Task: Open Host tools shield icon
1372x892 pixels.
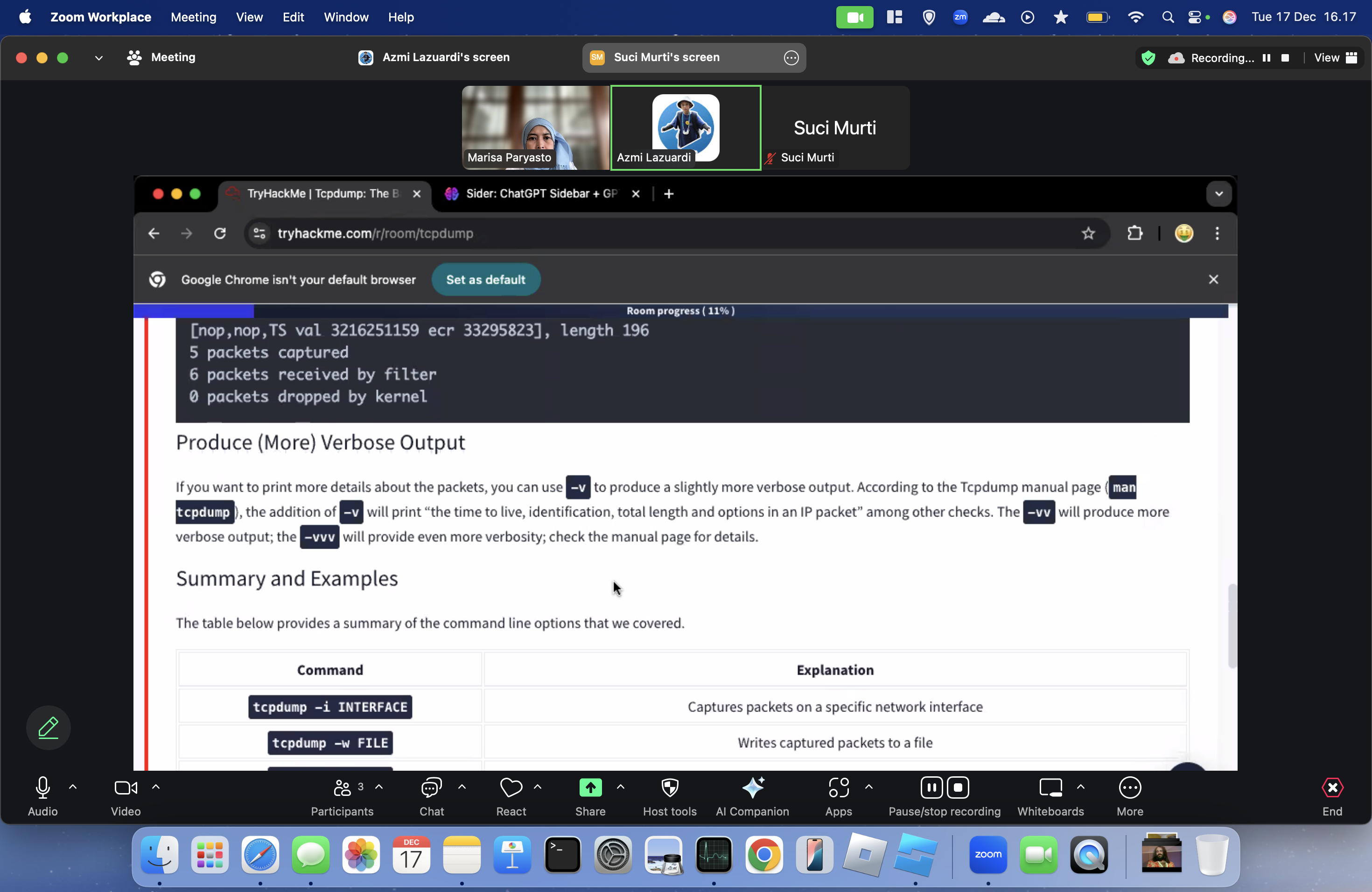Action: pos(670,787)
